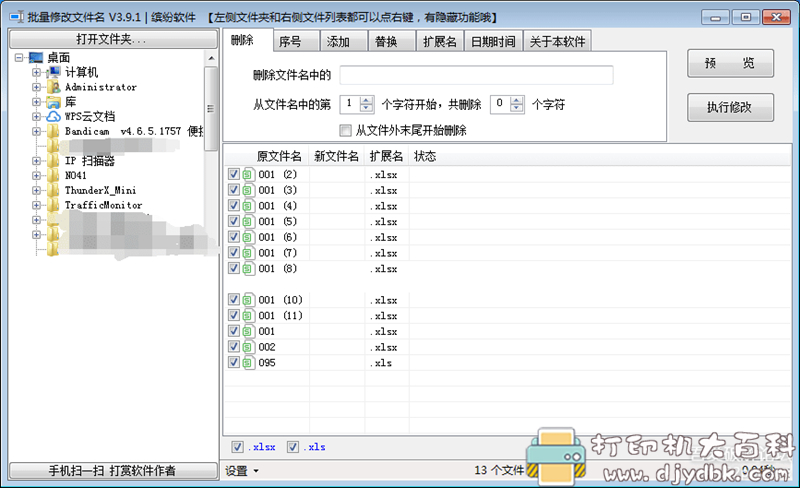The height and width of the screenshot is (488, 800).
Task: Click the 新文件名 column header
Action: click(336, 156)
